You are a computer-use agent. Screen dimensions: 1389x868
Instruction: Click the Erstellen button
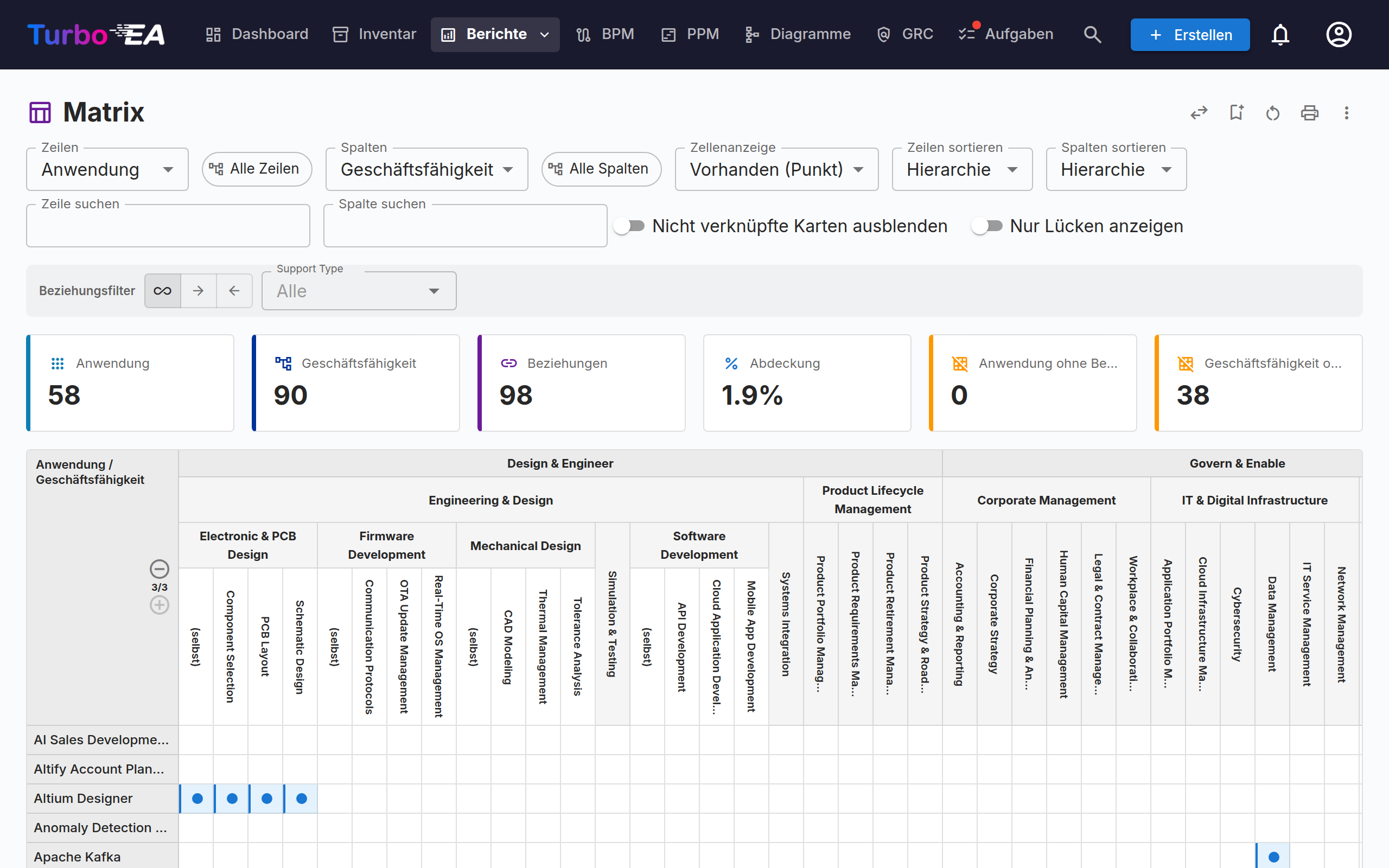(x=1190, y=34)
